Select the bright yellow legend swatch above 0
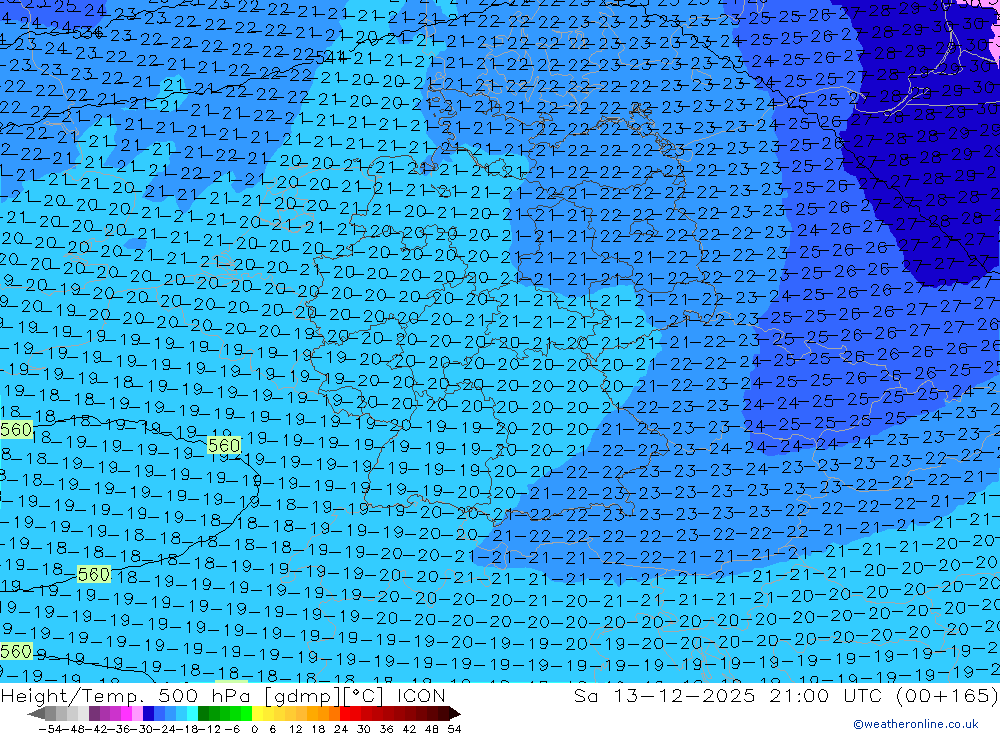Image resolution: width=1000 pixels, height=733 pixels. (x=258, y=713)
